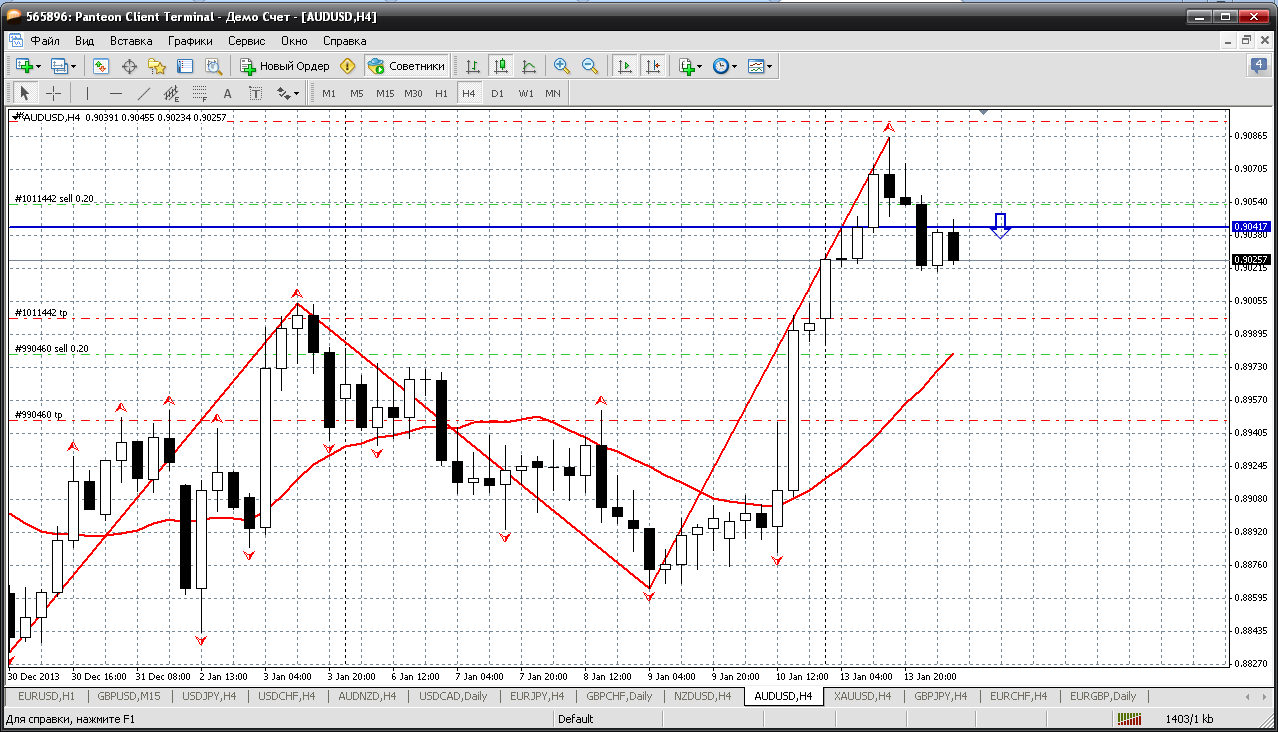Screen dimensions: 1278x732
Task: Open the Navigator folder-star icon
Action: [157, 66]
